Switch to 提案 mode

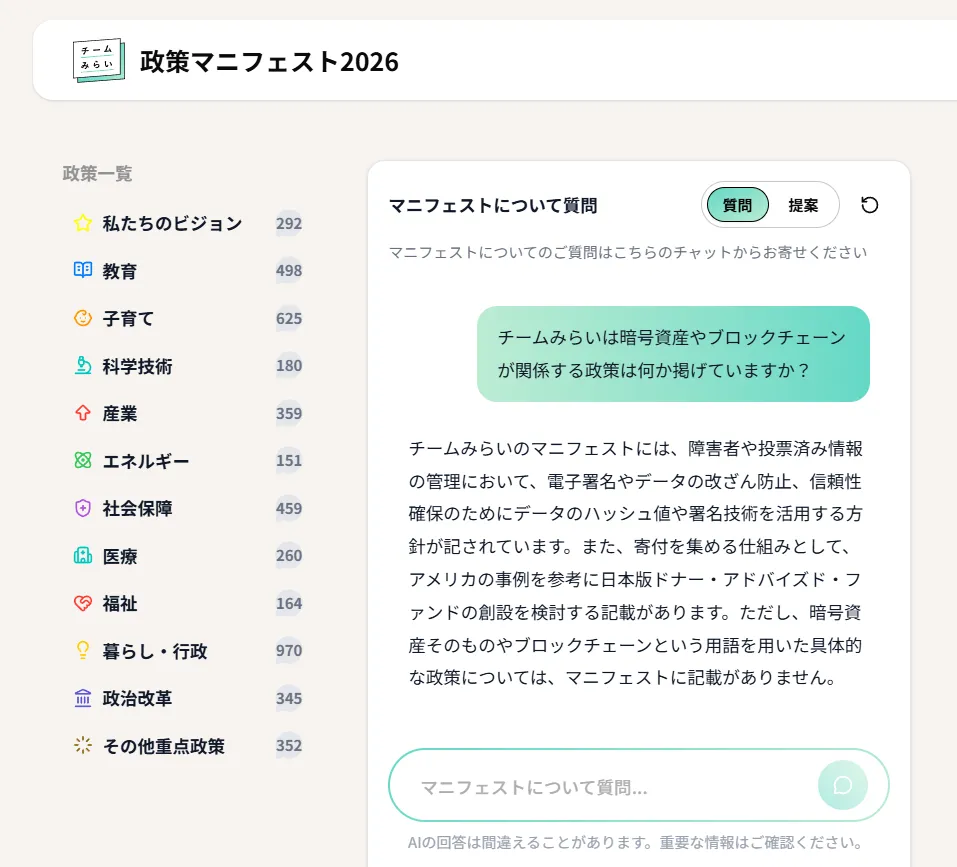803,205
